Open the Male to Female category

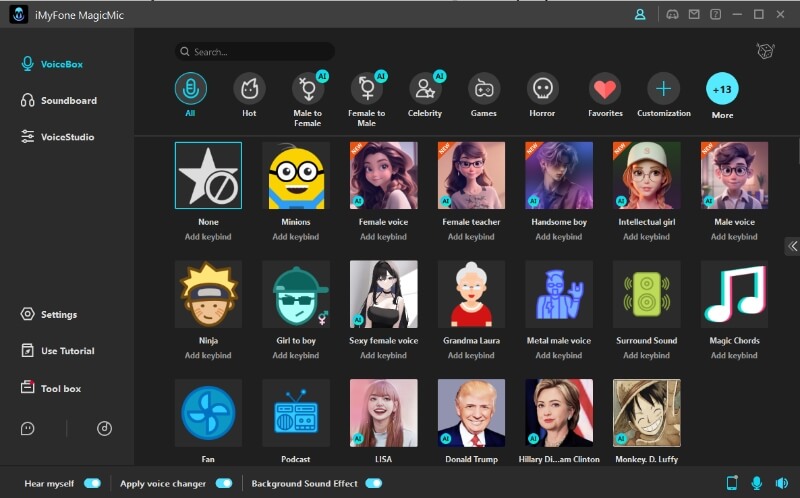[x=308, y=89]
